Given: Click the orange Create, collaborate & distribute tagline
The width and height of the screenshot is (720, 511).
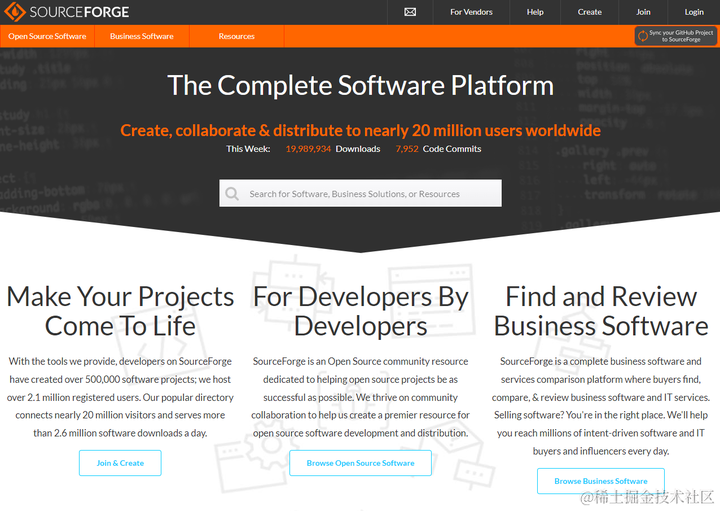Looking at the screenshot, I should pyautogui.click(x=360, y=130).
